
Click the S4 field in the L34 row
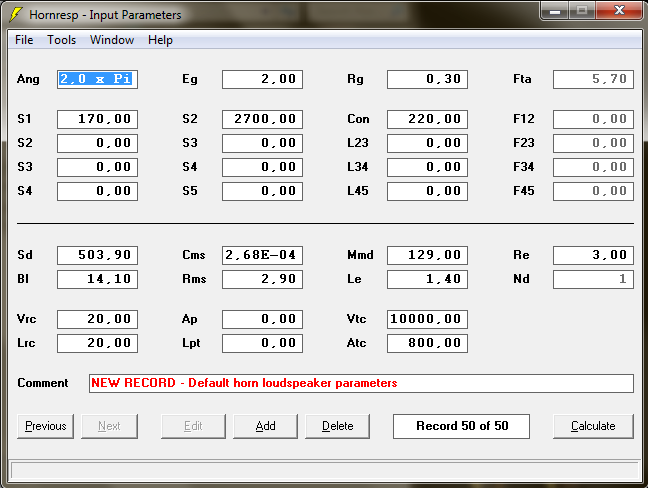262,167
